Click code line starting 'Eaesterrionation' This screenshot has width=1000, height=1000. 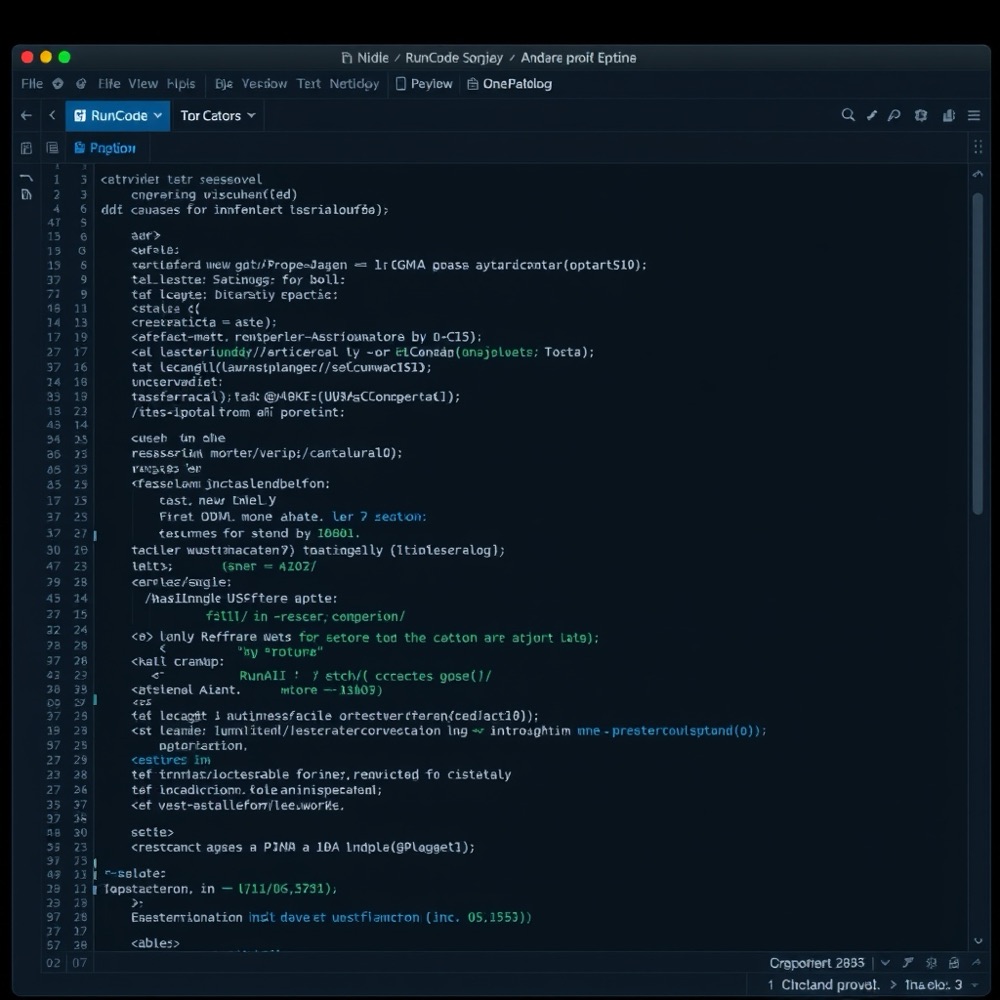coord(331,917)
